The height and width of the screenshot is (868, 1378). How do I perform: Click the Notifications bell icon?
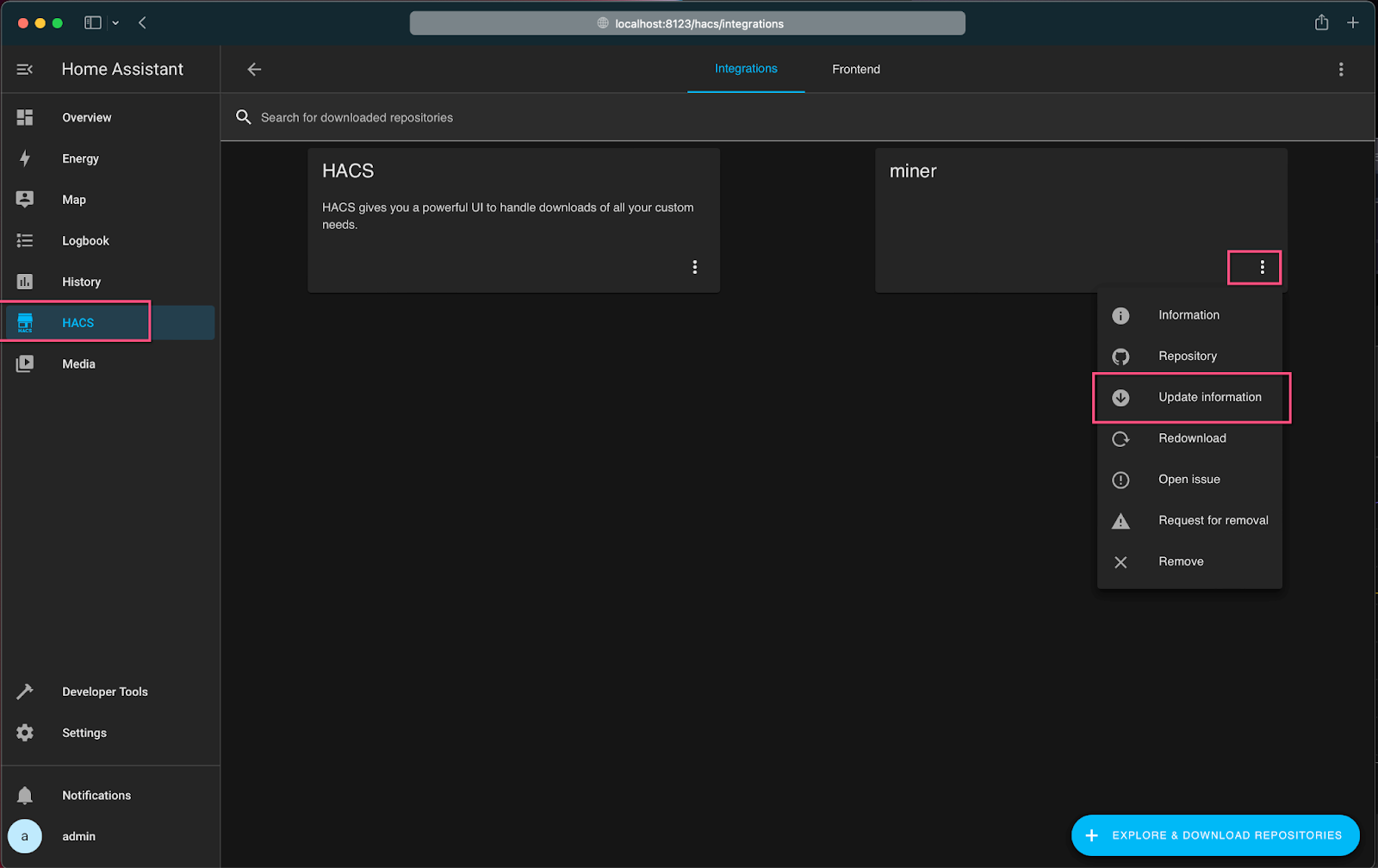(x=25, y=796)
